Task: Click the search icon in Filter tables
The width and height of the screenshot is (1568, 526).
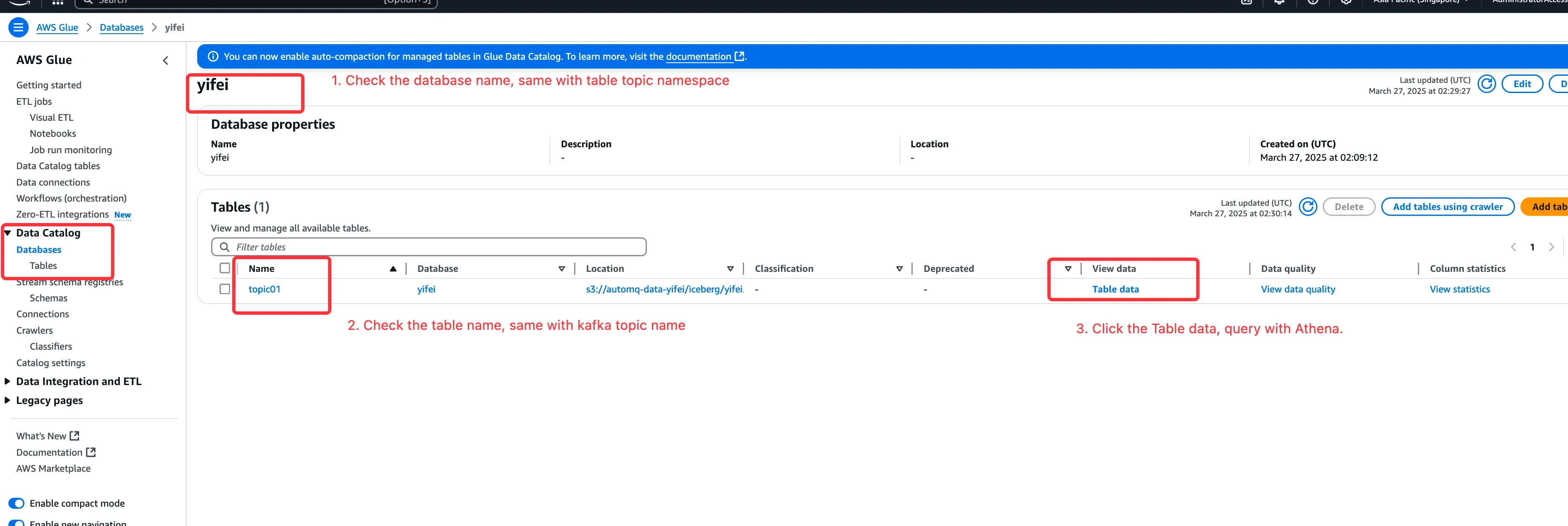Action: 225,247
